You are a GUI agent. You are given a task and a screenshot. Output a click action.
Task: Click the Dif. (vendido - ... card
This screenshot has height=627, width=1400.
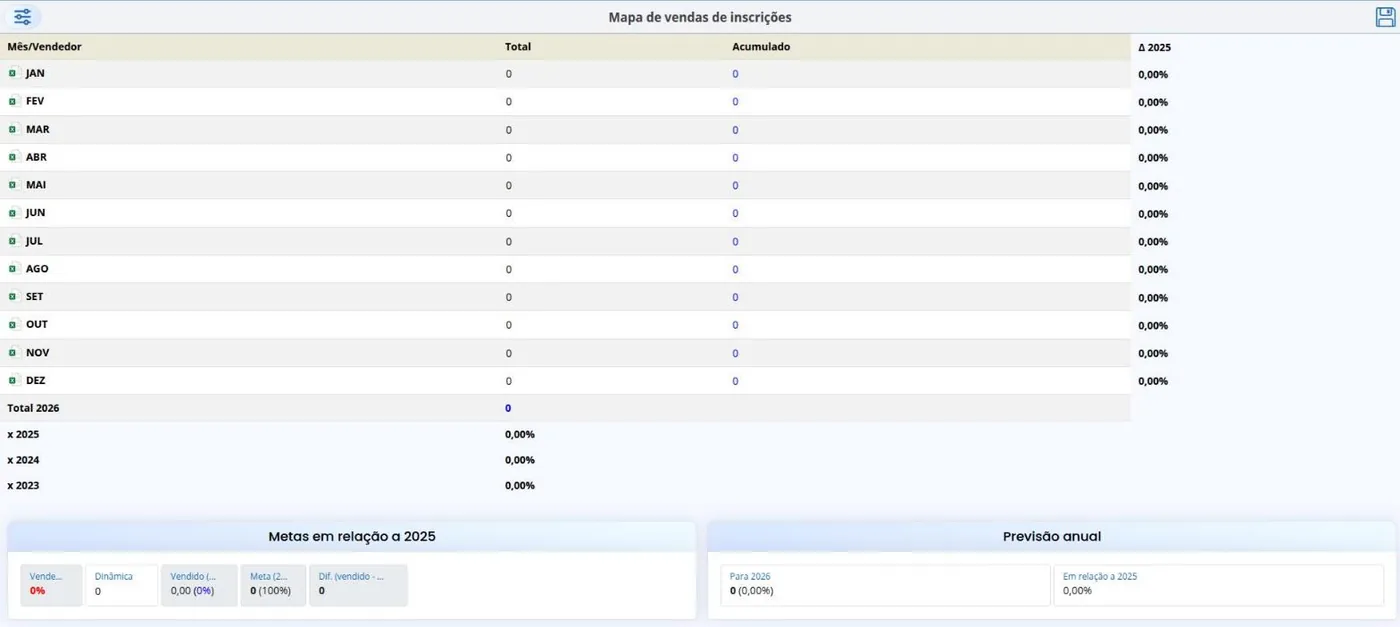pyautogui.click(x=358, y=585)
